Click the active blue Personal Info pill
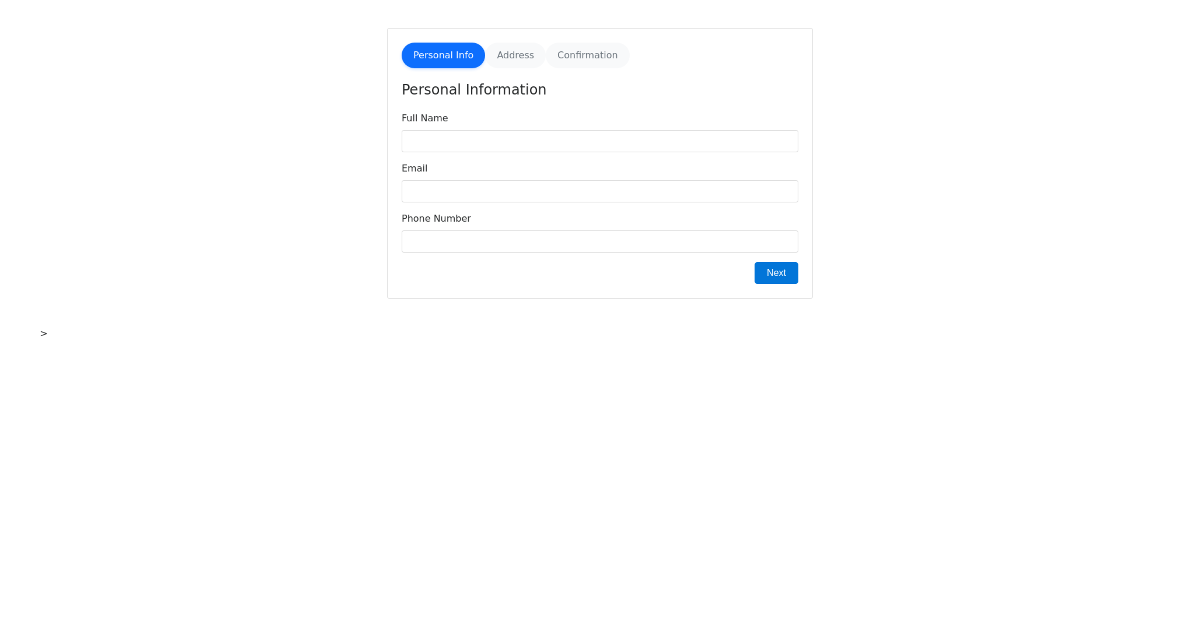 click(443, 55)
